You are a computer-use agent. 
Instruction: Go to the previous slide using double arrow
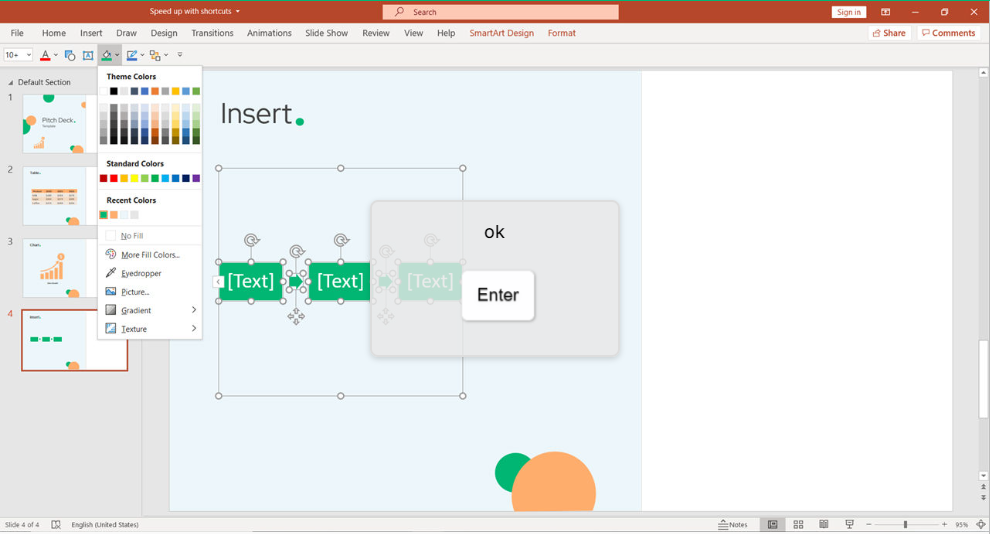pos(983,487)
